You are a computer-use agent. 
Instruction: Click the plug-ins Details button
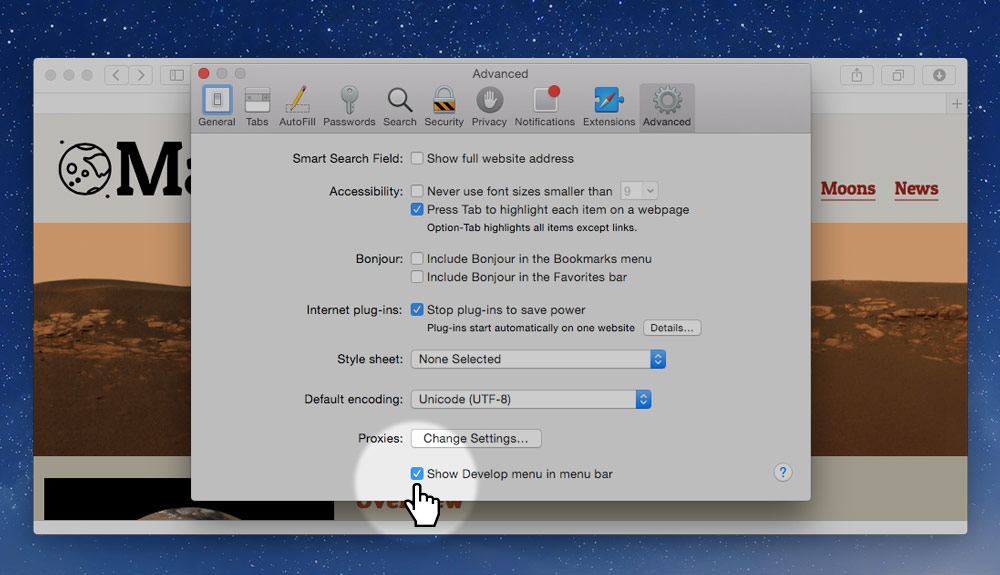[672, 328]
